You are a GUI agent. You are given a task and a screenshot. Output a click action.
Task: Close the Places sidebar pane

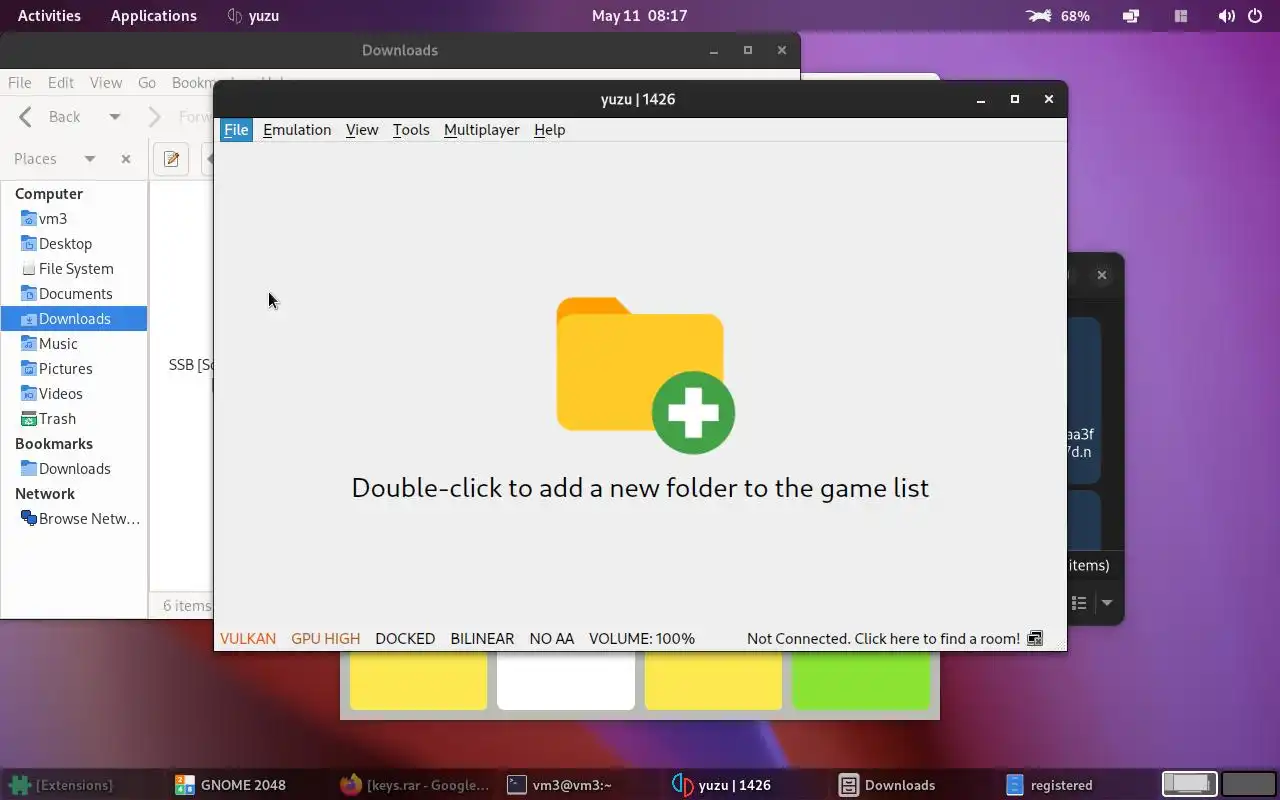click(126, 159)
